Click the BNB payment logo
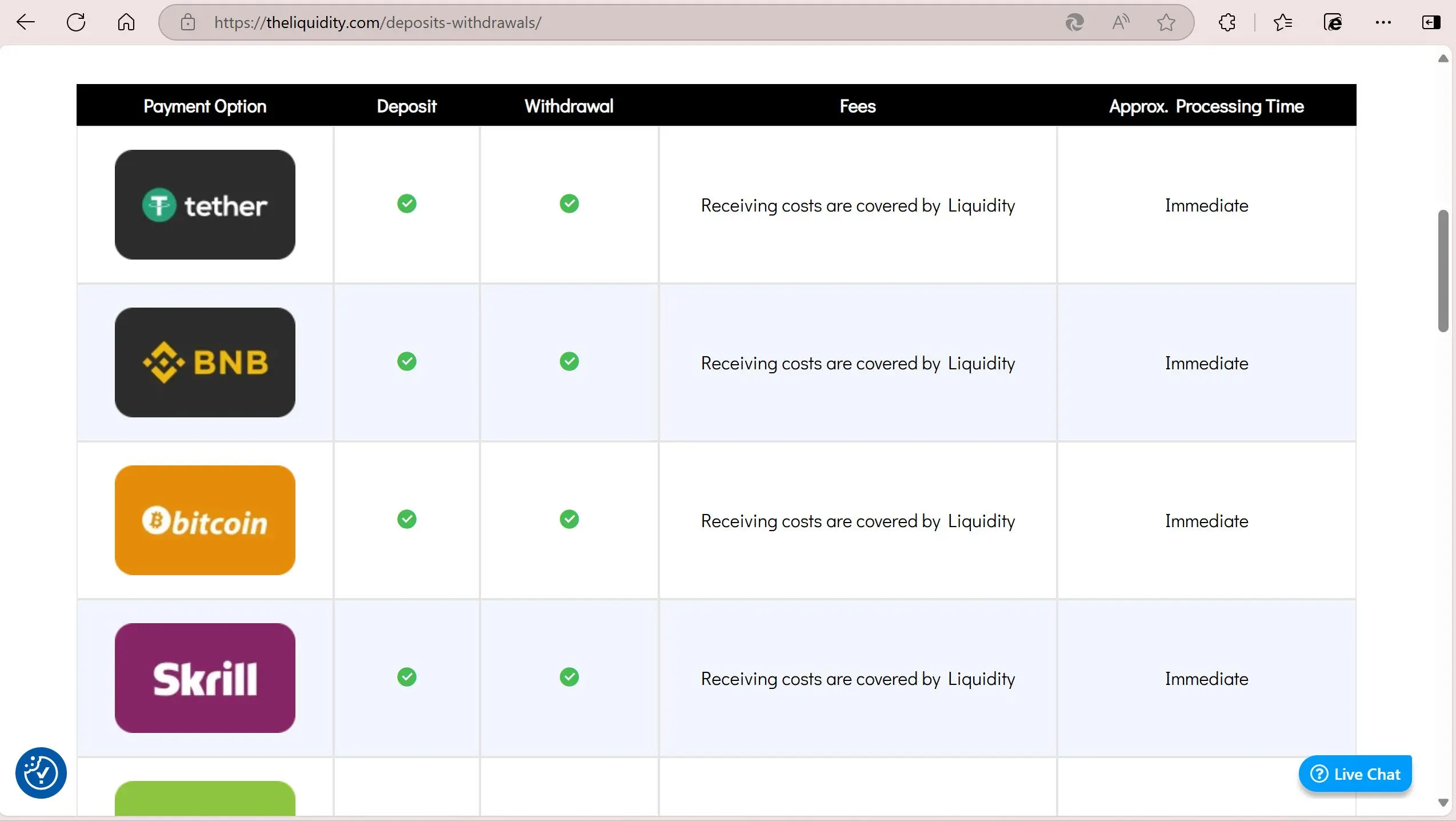Image resolution: width=1456 pixels, height=821 pixels. (x=205, y=362)
